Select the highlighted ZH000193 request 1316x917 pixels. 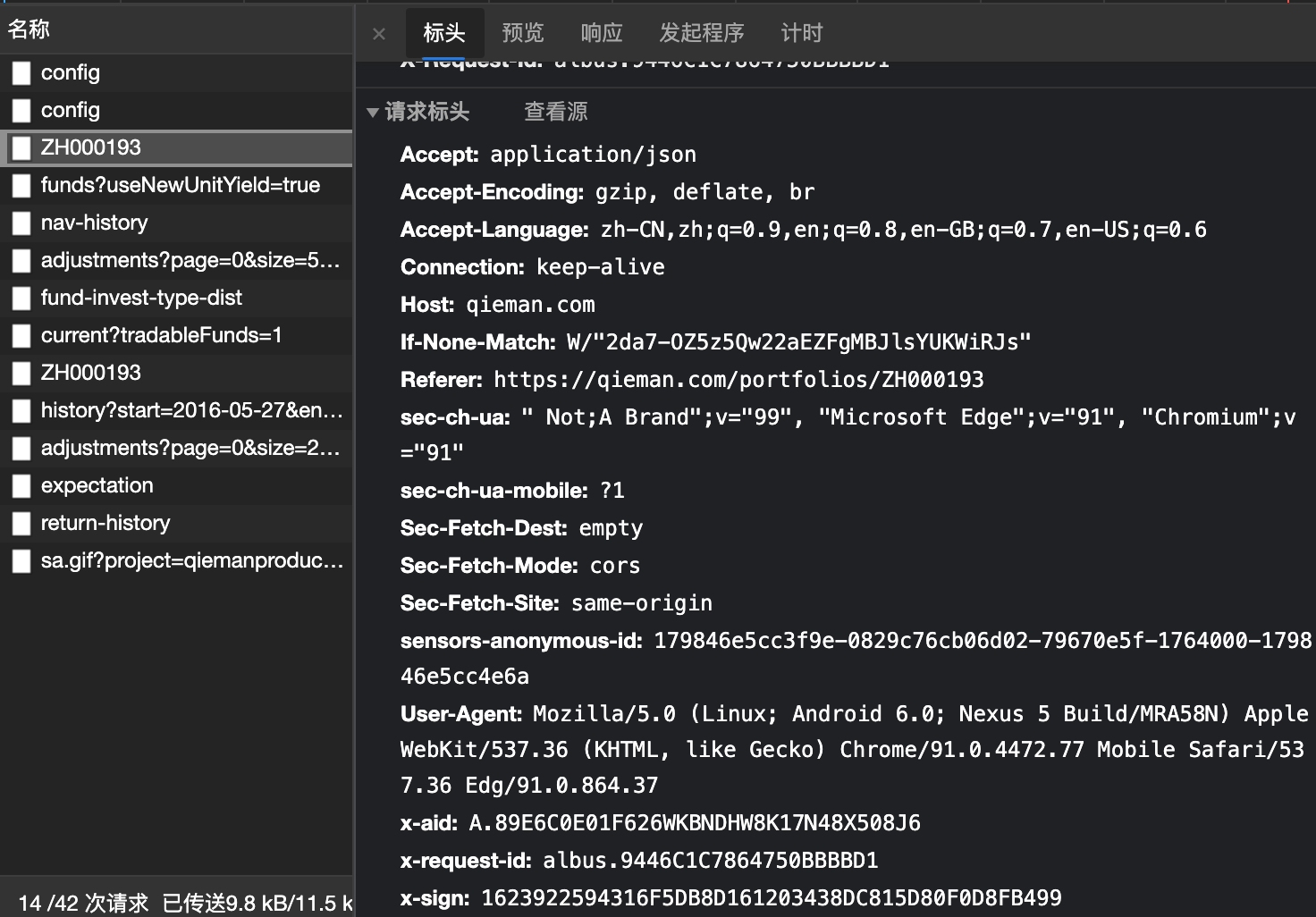coord(176,147)
